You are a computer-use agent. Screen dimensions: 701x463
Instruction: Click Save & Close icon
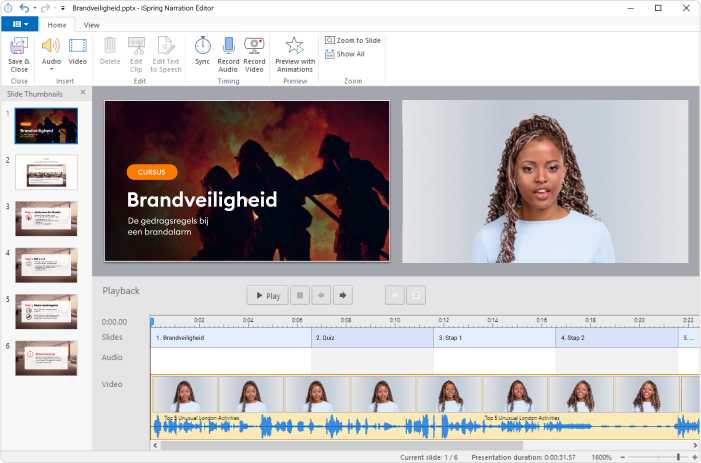point(19,46)
